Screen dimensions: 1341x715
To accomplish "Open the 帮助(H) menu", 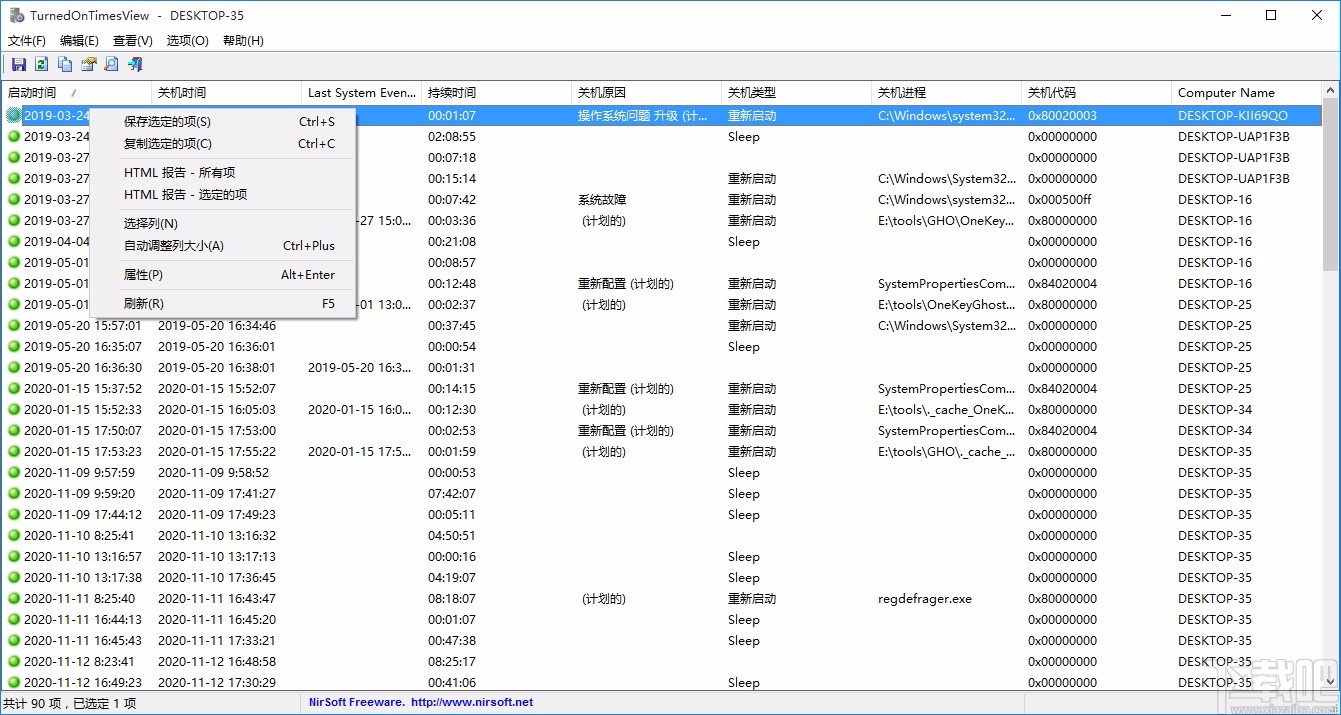I will tap(241, 40).
